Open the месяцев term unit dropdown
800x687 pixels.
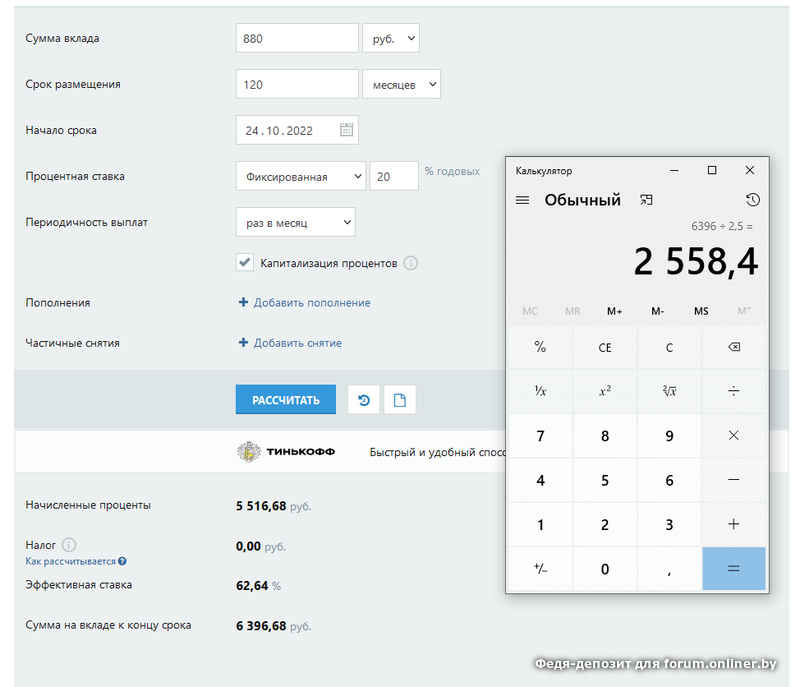click(x=402, y=84)
